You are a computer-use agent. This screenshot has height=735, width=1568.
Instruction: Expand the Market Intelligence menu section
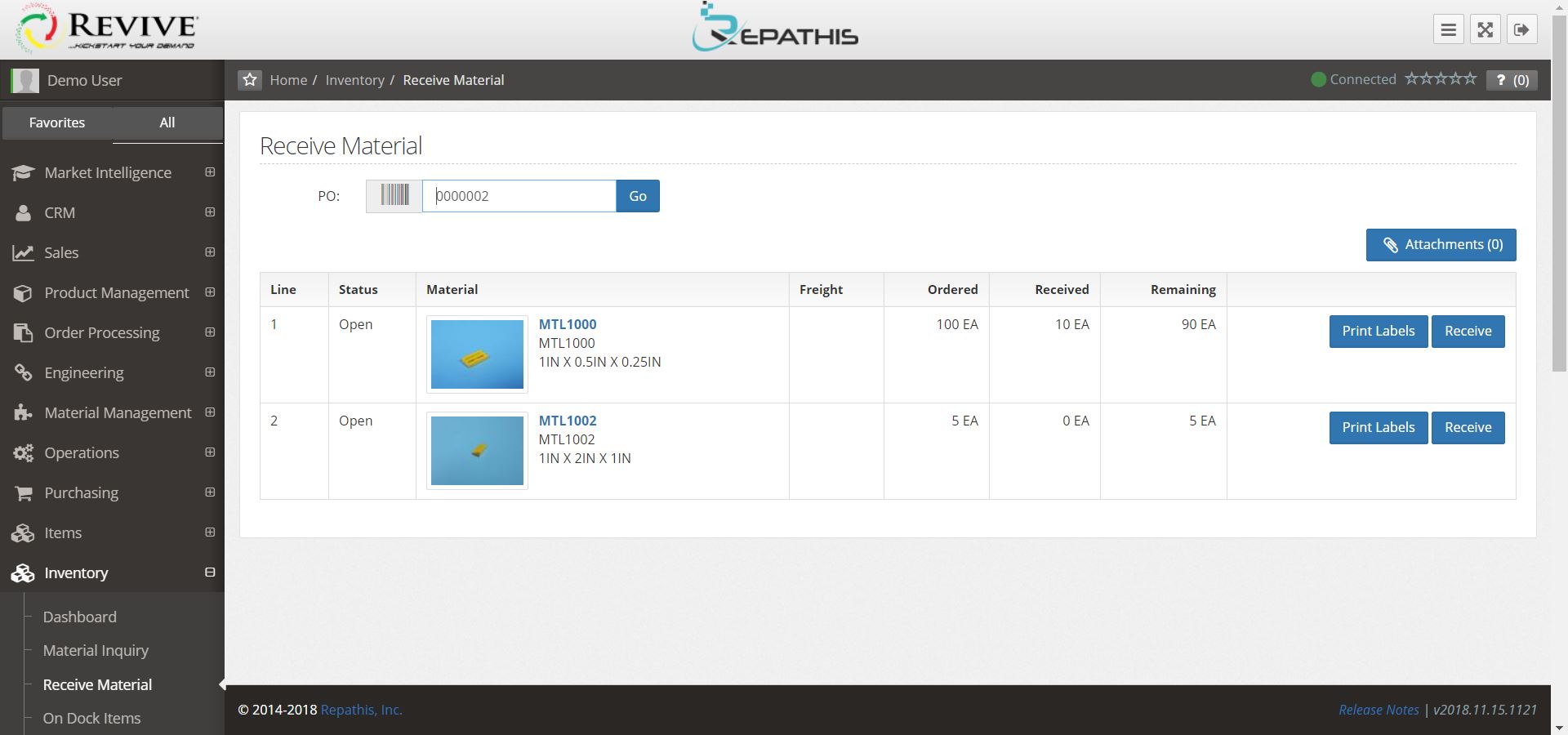click(x=210, y=172)
